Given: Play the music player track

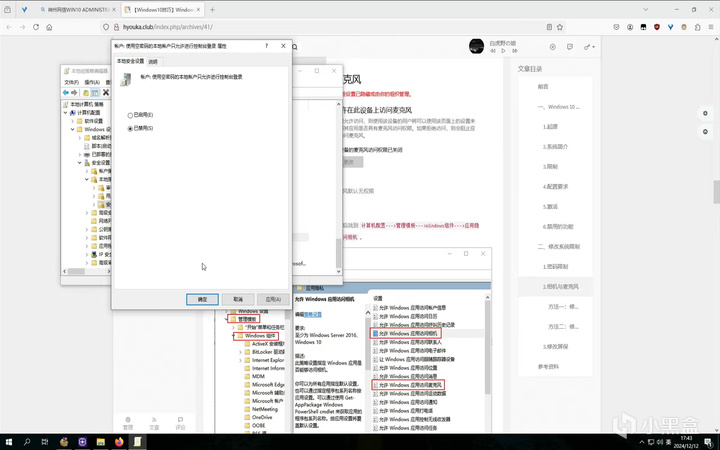Looking at the screenshot, I should [x=503, y=51].
